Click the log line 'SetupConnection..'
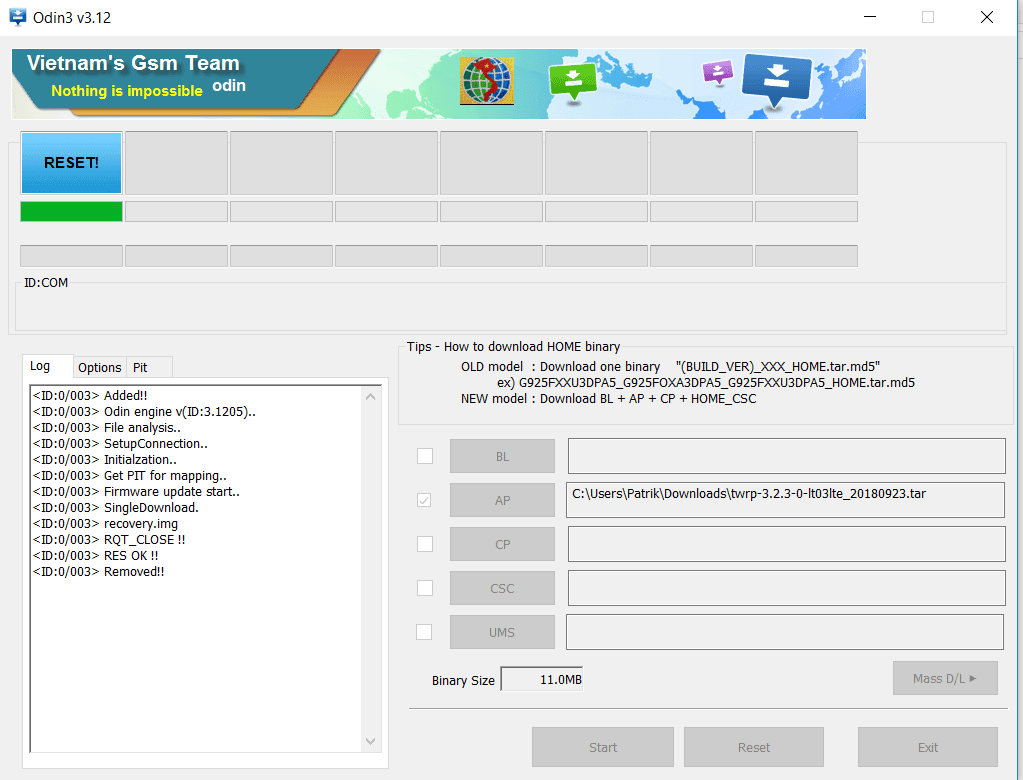Image resolution: width=1023 pixels, height=780 pixels. coord(120,443)
